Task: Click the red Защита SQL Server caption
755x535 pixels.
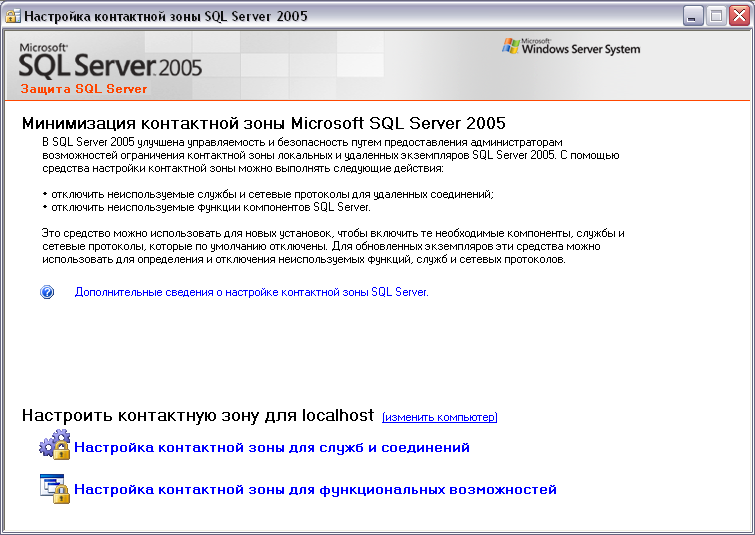Action: 84,89
